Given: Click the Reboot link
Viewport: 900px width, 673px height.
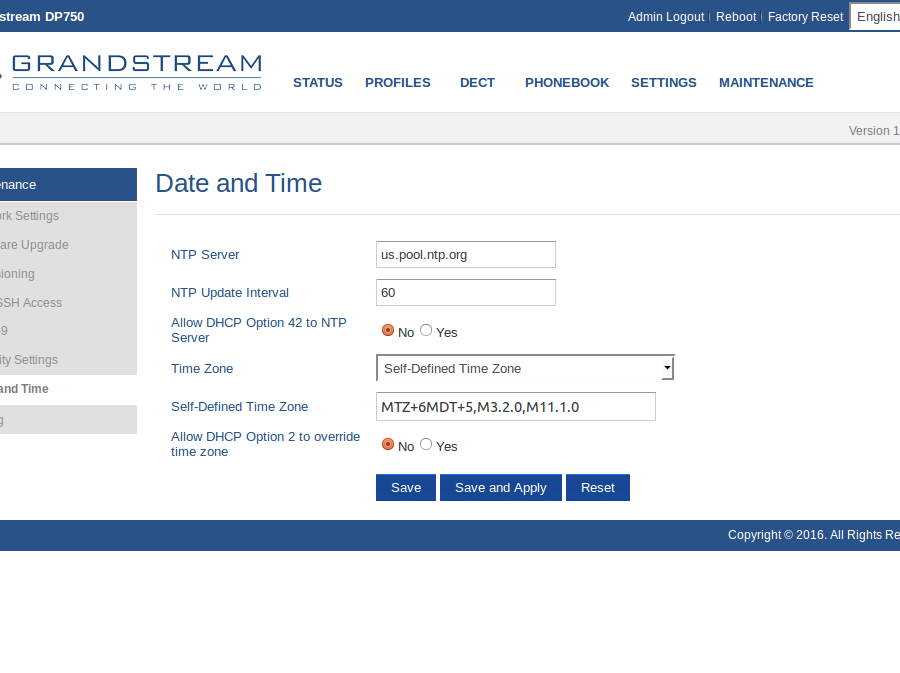Looking at the screenshot, I should tap(736, 17).
